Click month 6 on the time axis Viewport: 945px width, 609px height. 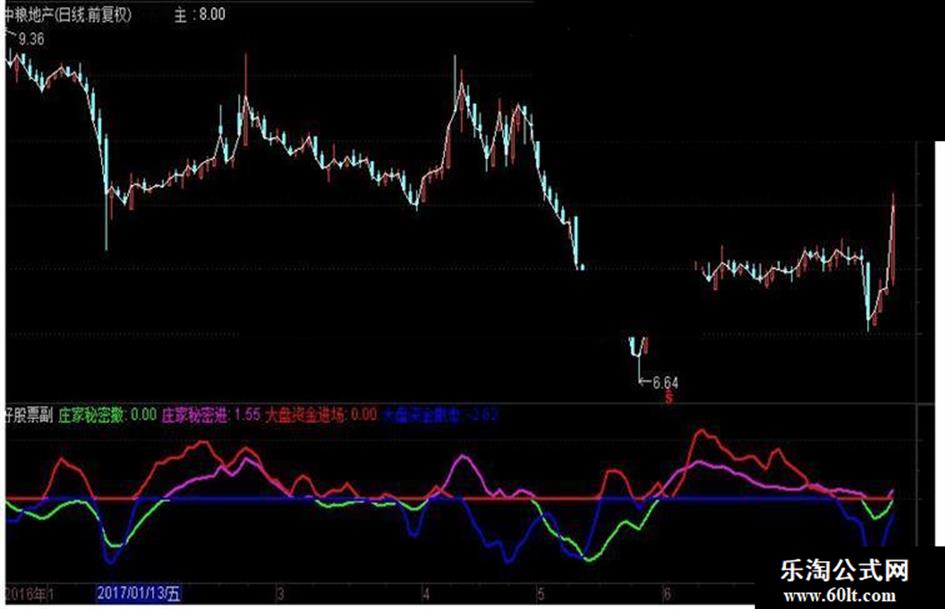(667, 593)
